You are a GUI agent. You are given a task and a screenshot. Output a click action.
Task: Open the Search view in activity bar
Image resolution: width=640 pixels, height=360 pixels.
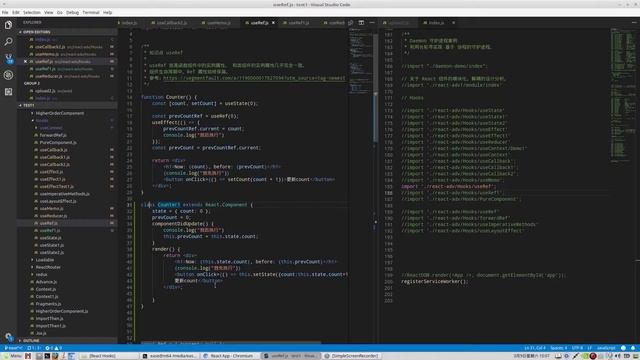pyautogui.click(x=8, y=42)
